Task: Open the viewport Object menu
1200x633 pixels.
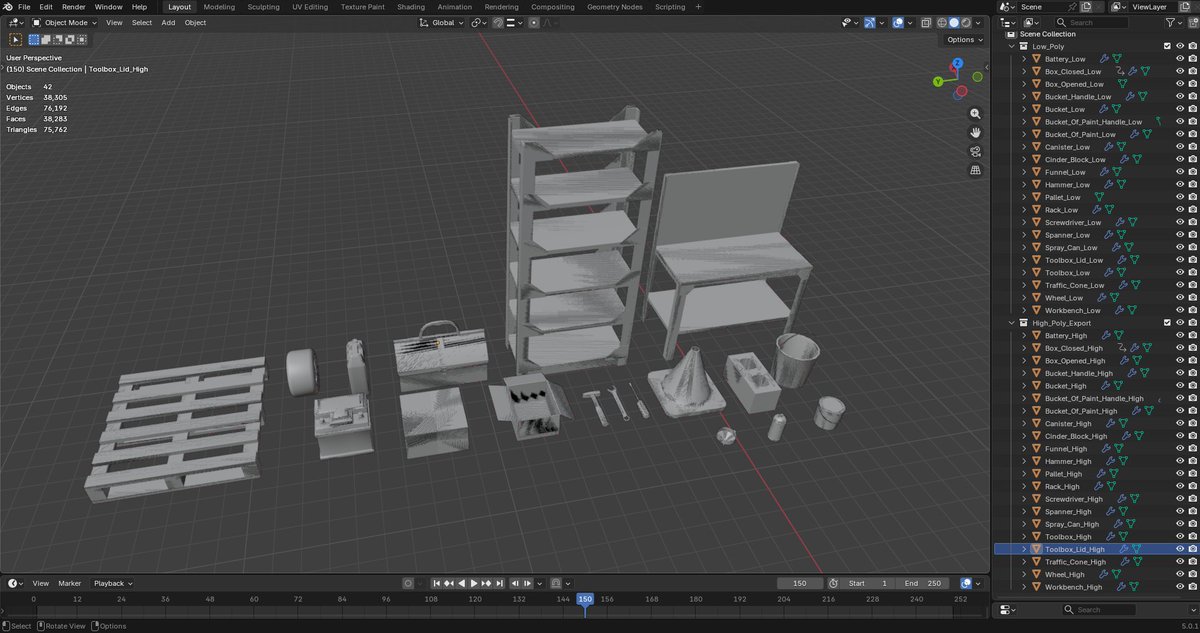Action: [195, 22]
